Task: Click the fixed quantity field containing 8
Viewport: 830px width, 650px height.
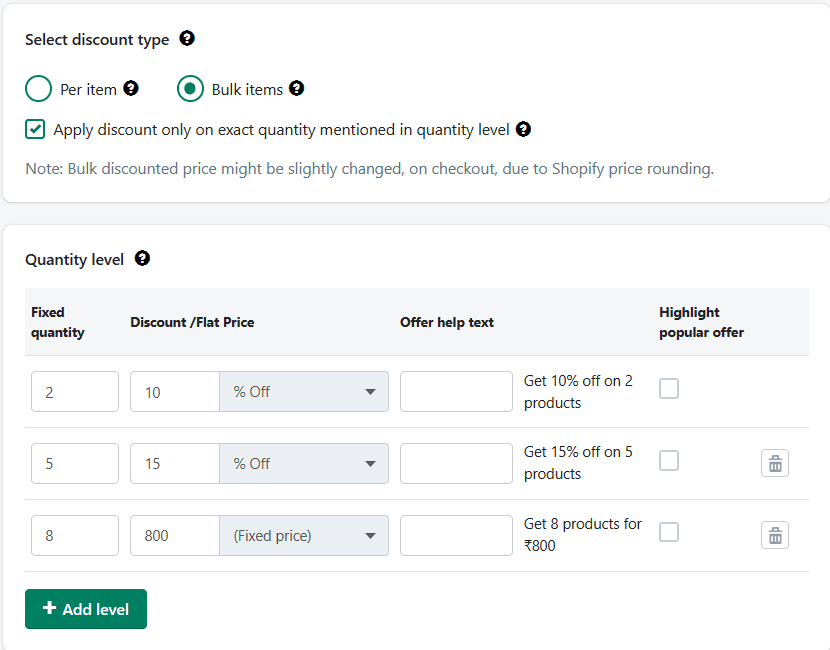Action: pyautogui.click(x=75, y=536)
